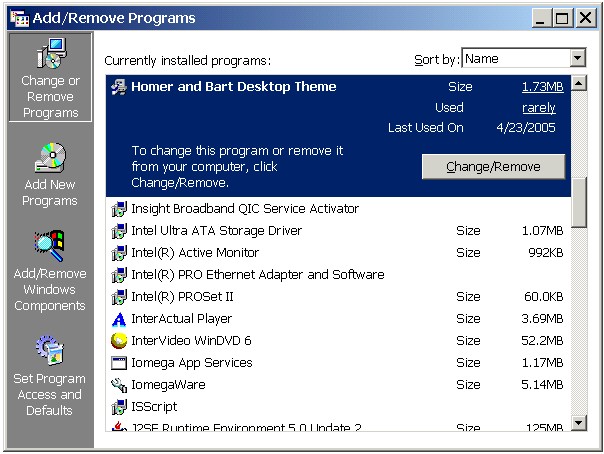
Task: Click the 1.17MB size value
Action: click(x=542, y=363)
